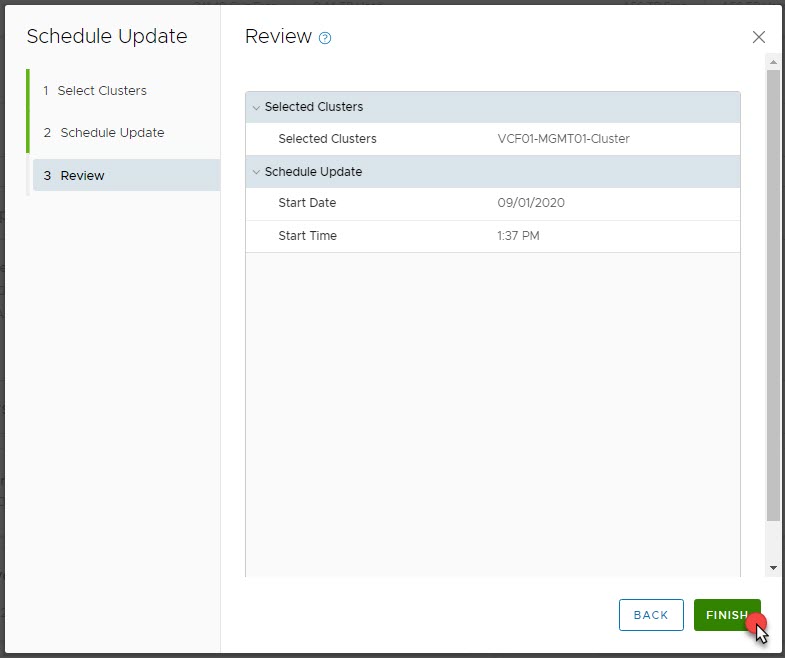Screen dimensions: 785x658
Task: Click the Start Time label
Action: [x=307, y=236]
